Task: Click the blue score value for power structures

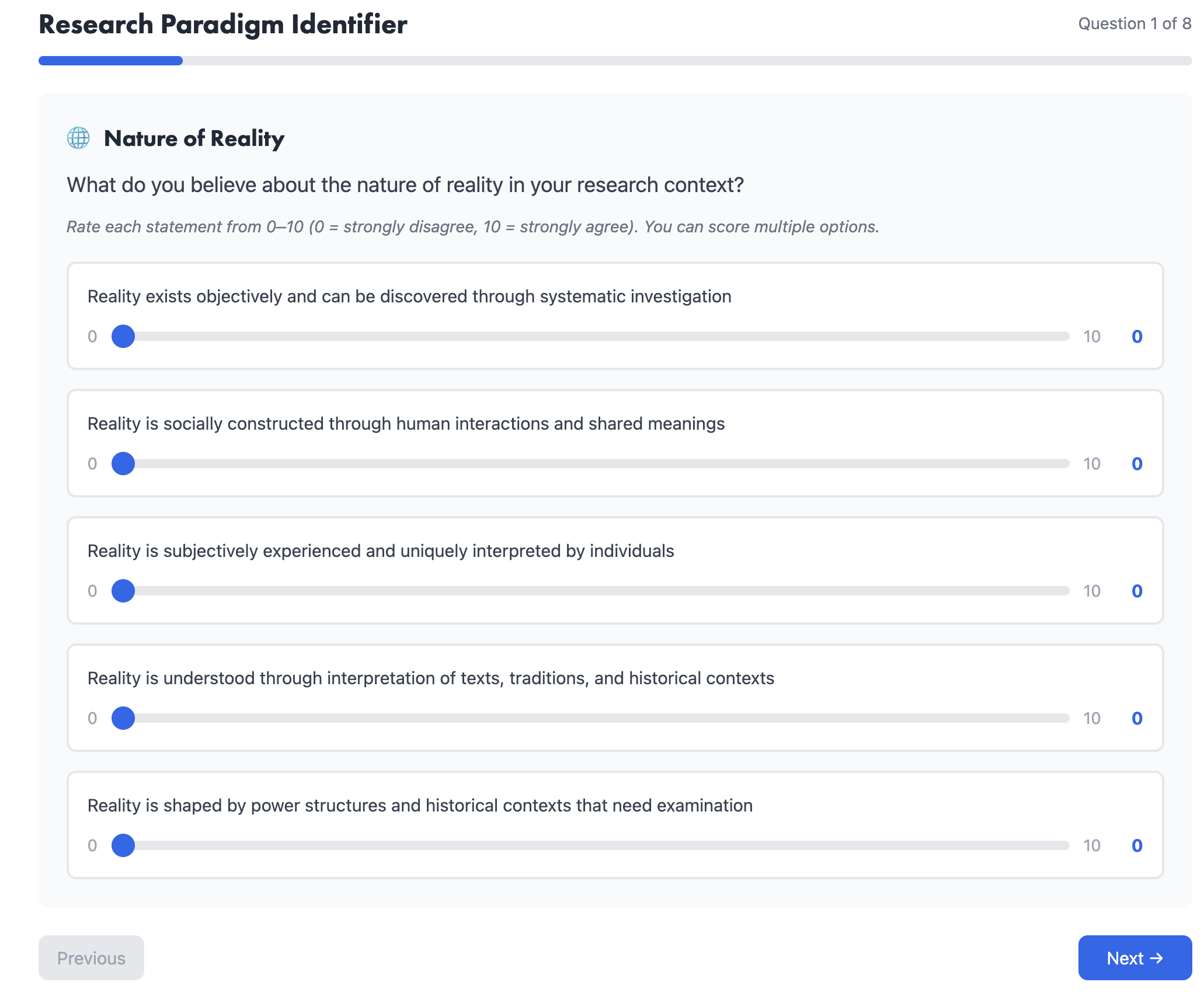Action: 1137,845
